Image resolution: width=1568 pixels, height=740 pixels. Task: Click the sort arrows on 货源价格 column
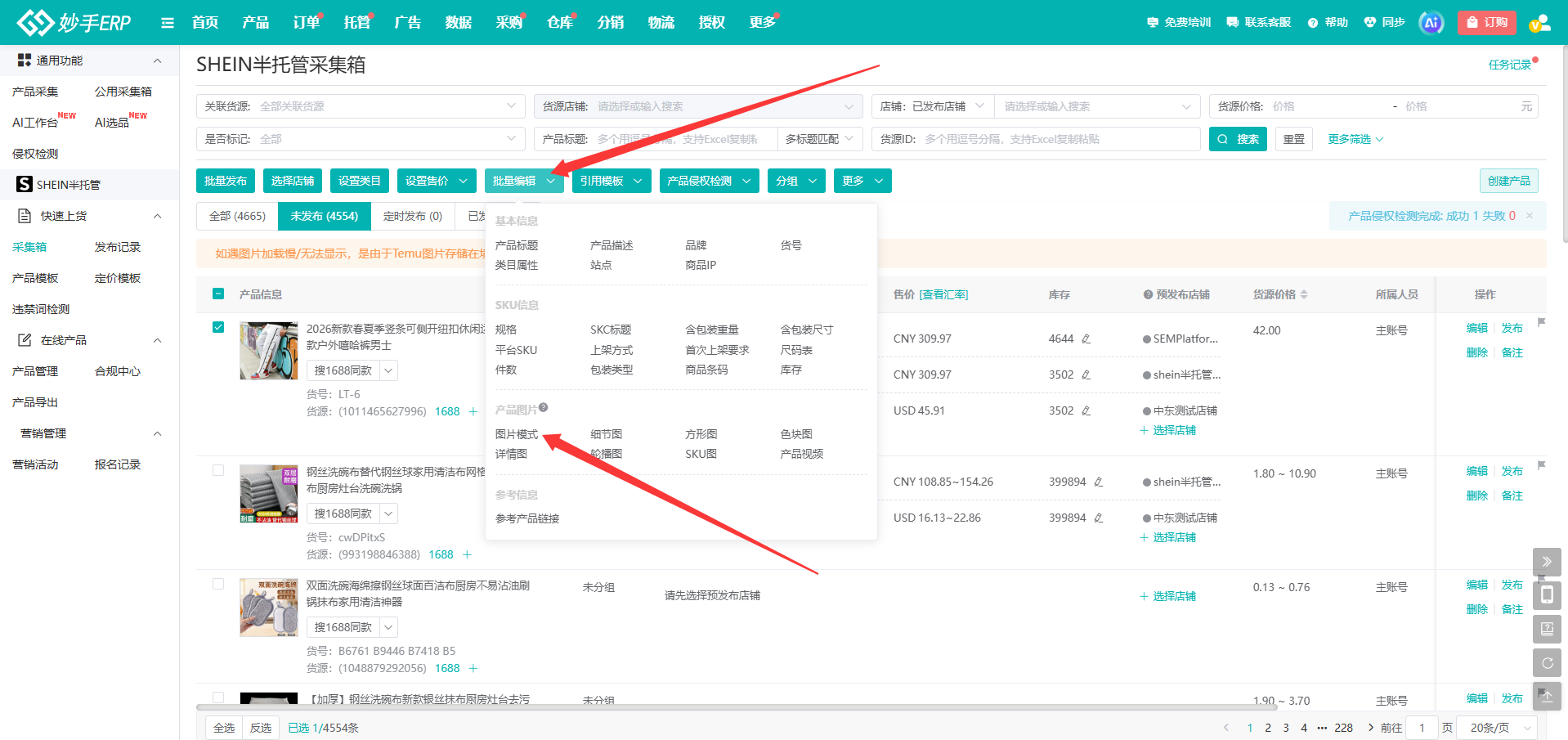click(x=1304, y=294)
